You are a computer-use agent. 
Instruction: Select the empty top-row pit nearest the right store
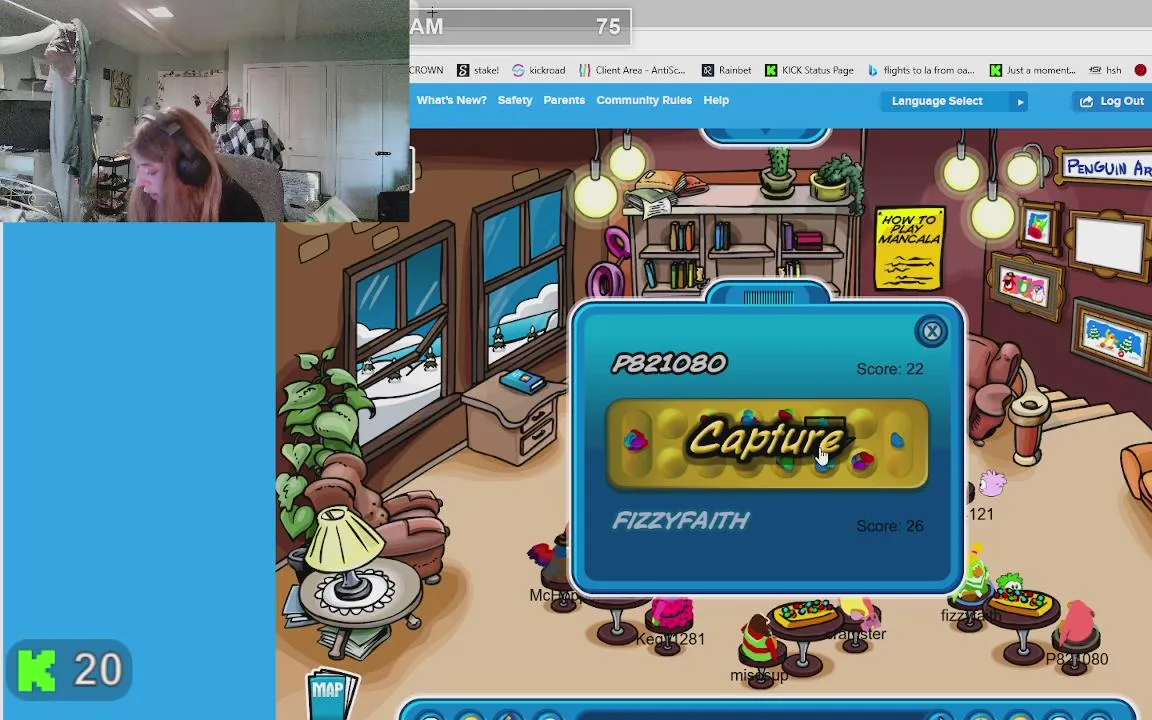[863, 421]
